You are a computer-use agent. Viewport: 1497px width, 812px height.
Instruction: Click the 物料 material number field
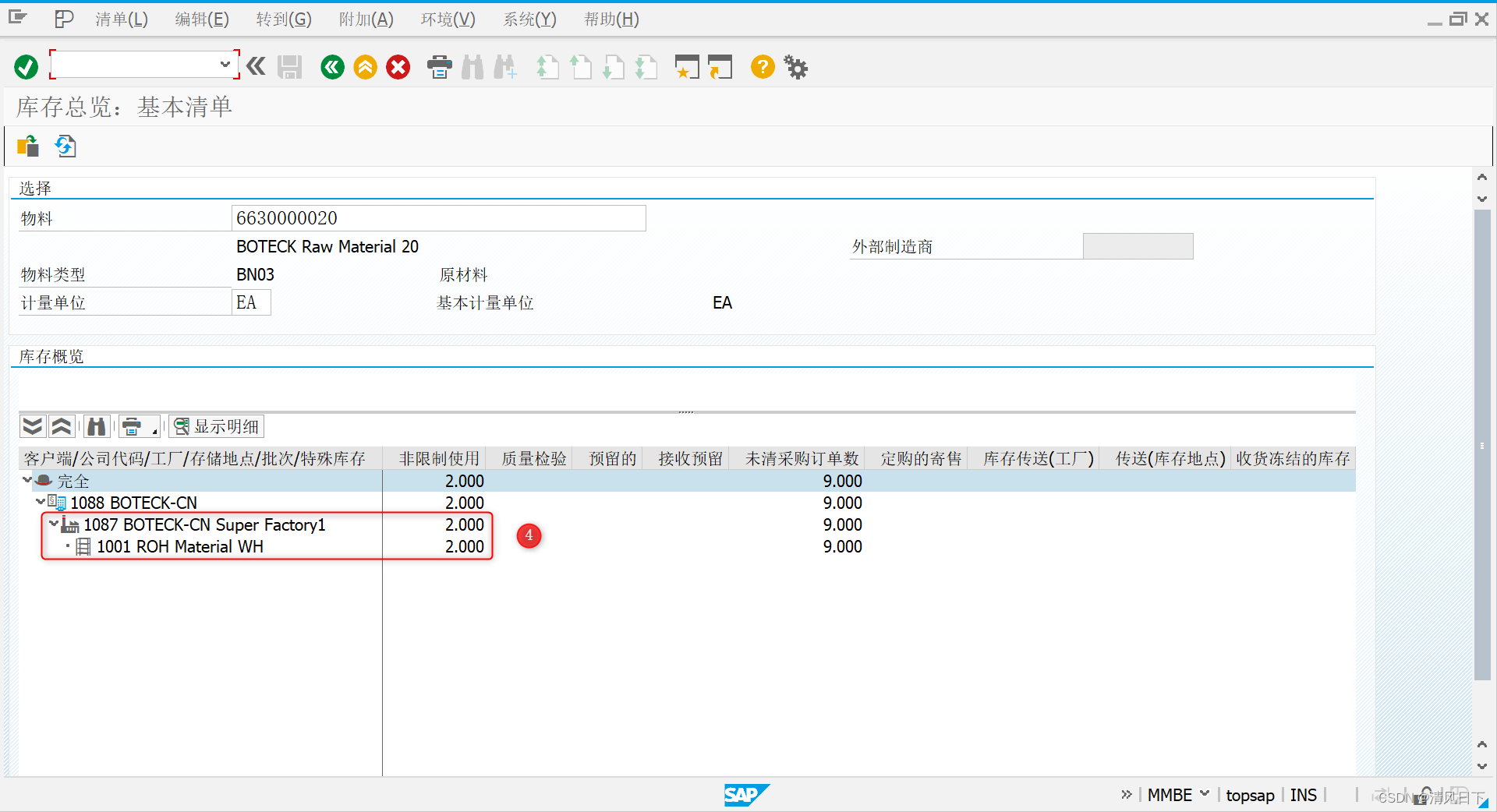(x=439, y=218)
